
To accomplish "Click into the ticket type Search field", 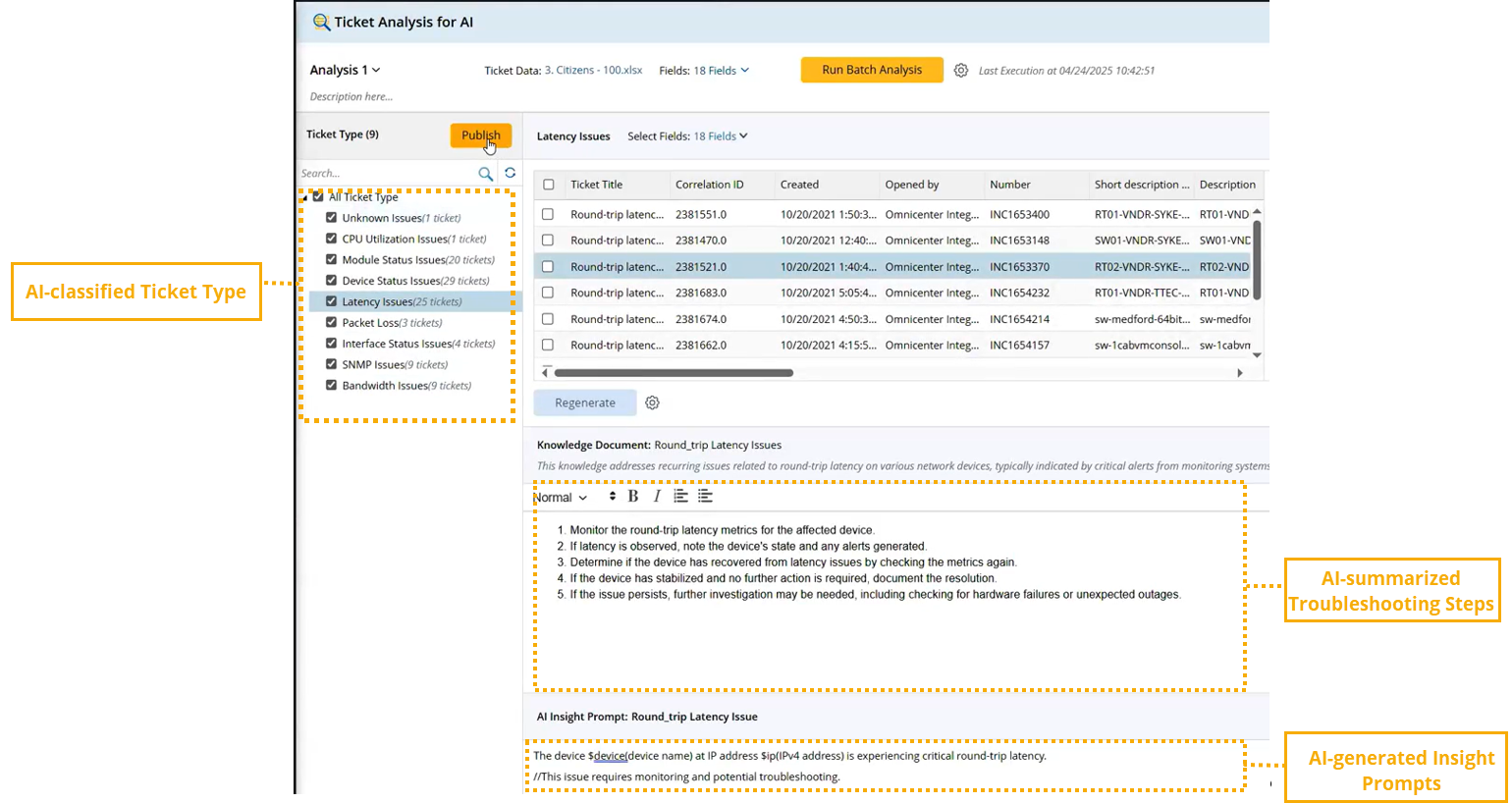I will 383,174.
